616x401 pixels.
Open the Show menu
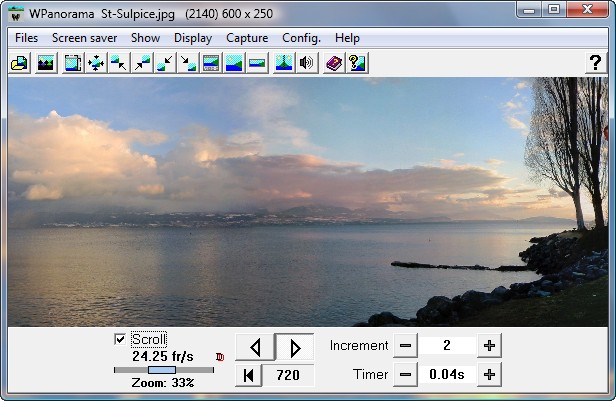pyautogui.click(x=145, y=38)
